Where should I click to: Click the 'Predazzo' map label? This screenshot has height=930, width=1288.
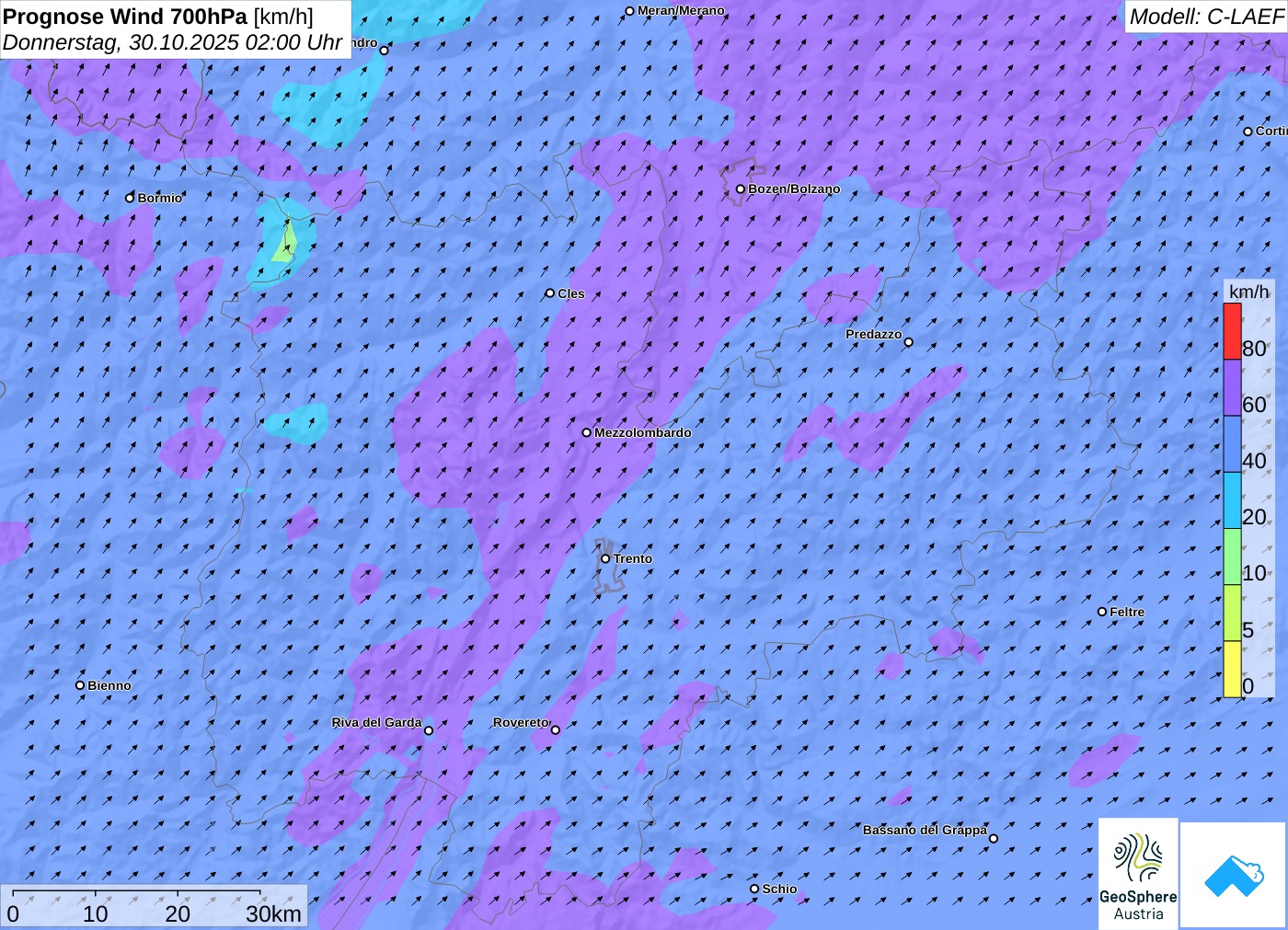874,334
